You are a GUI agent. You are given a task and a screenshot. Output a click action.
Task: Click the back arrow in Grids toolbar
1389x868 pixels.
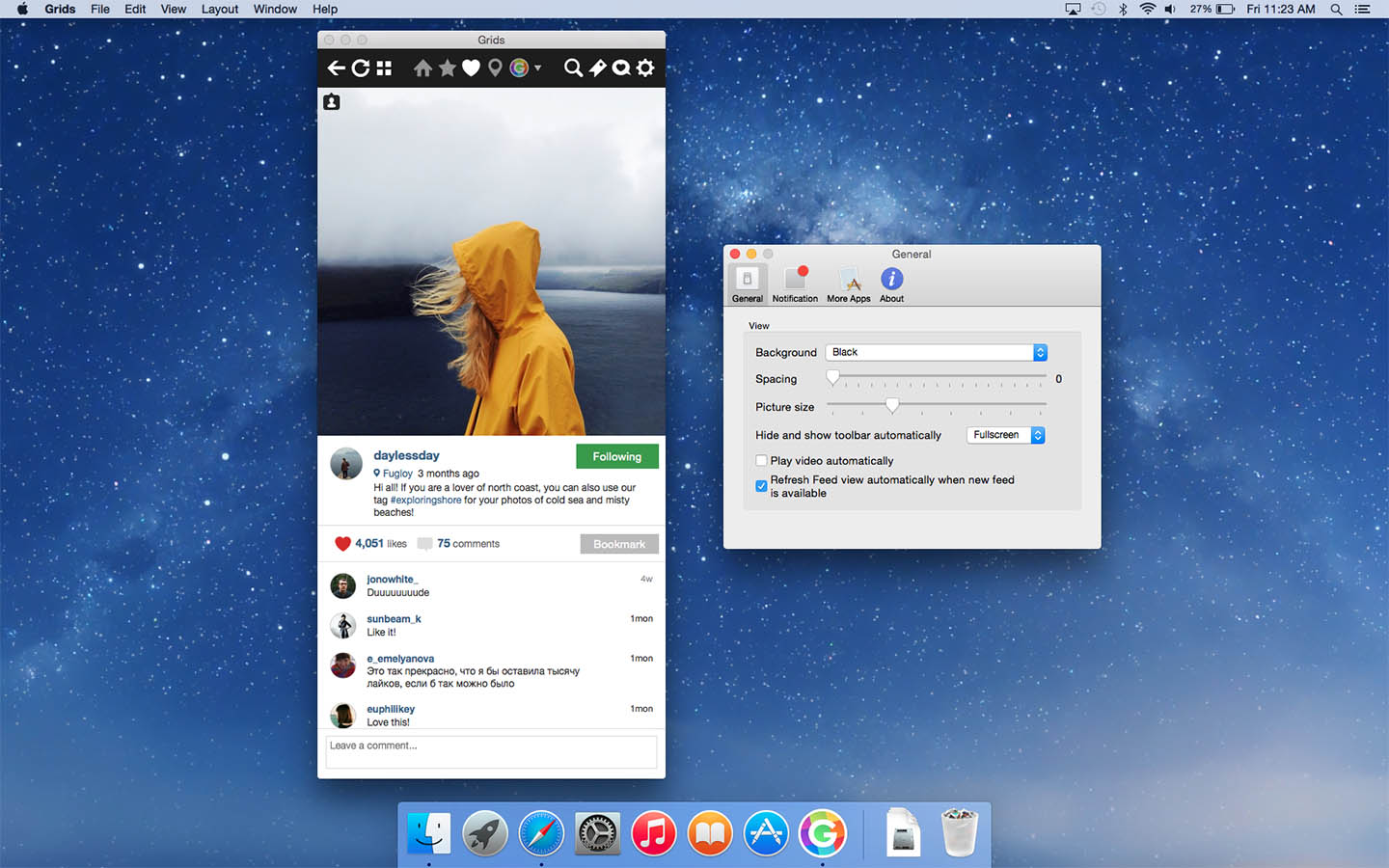click(x=336, y=68)
